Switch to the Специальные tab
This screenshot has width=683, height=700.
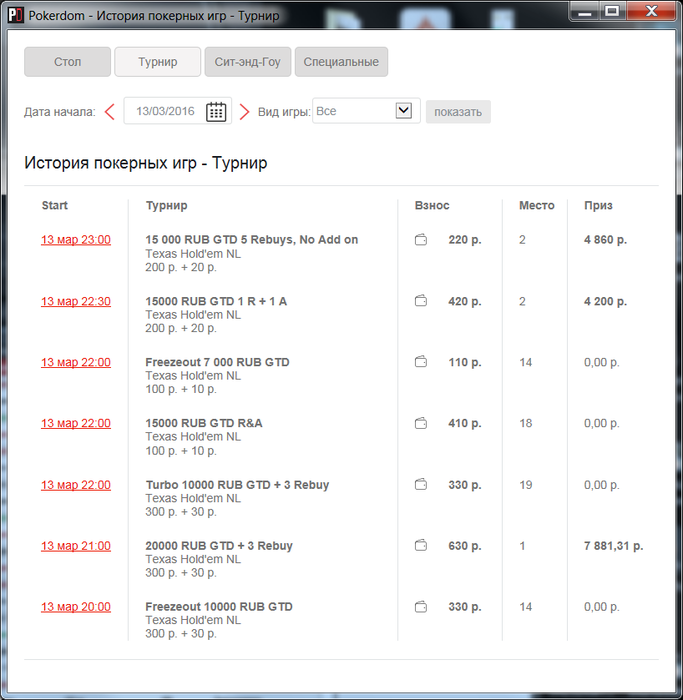pos(341,62)
